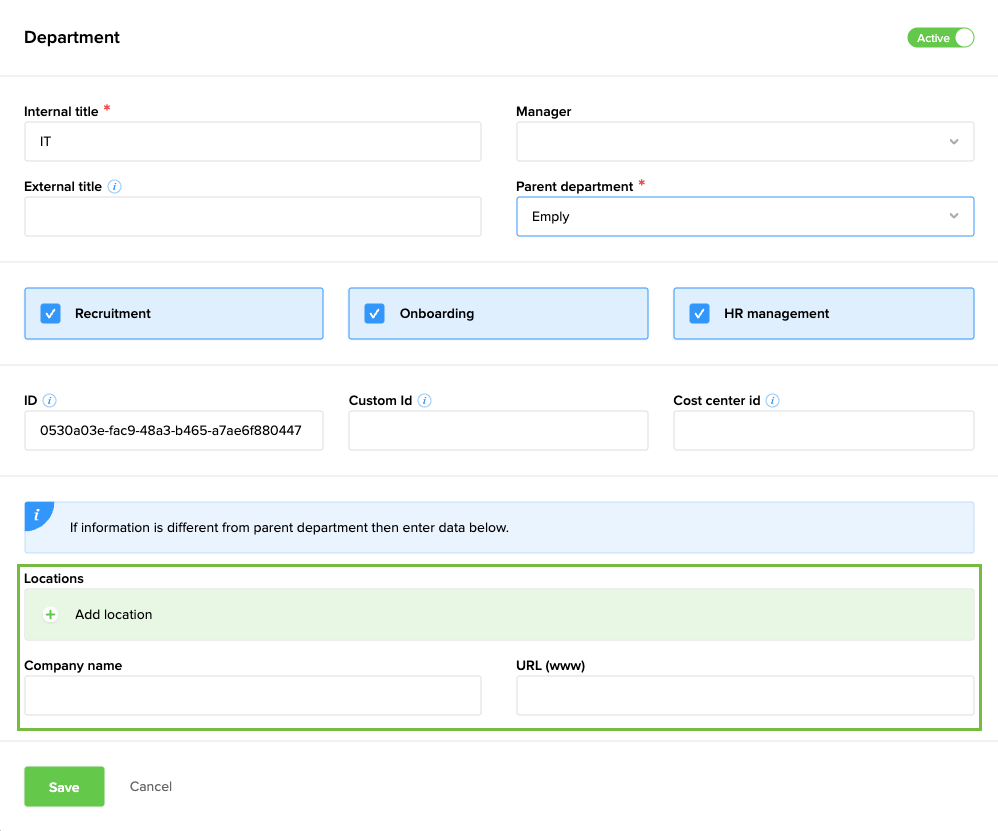Uncheck the HR management checkbox

700,314
